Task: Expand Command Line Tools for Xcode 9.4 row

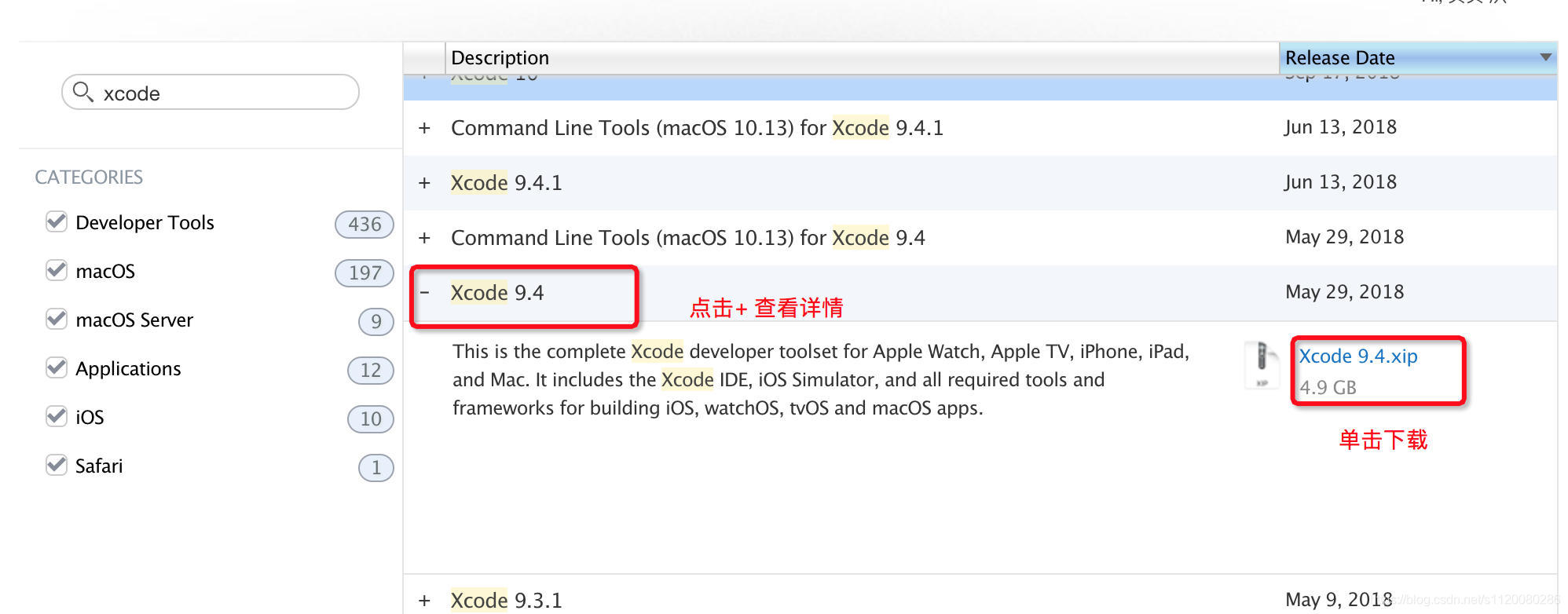Action: pyautogui.click(x=424, y=238)
